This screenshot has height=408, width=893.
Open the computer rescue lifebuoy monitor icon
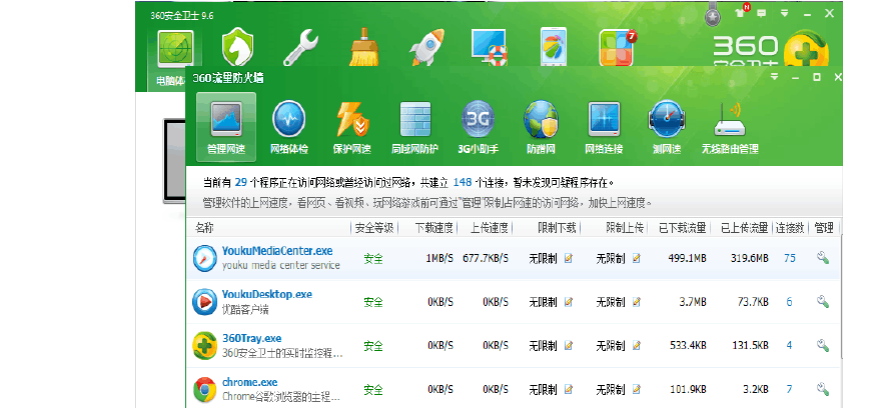pyautogui.click(x=489, y=47)
